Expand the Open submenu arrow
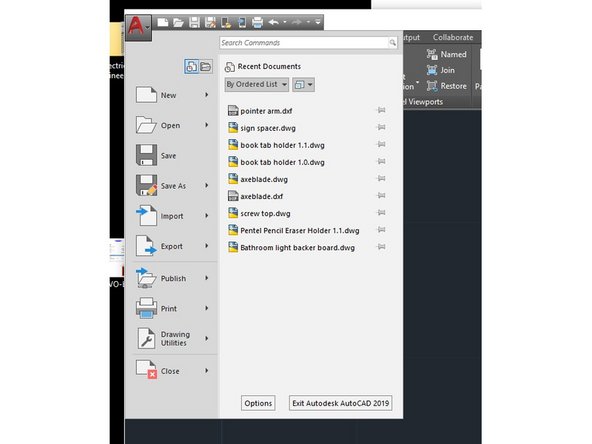 click(207, 125)
